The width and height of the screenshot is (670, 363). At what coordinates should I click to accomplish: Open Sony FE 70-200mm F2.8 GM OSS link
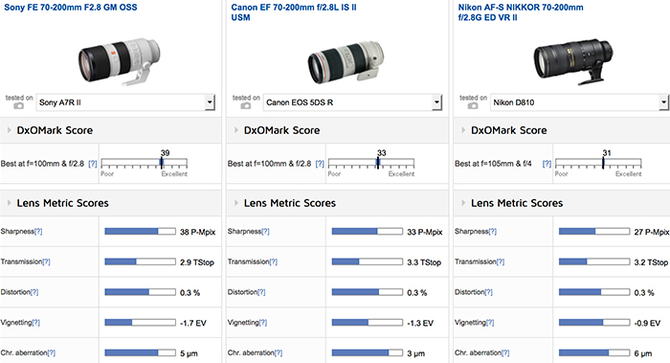click(71, 7)
